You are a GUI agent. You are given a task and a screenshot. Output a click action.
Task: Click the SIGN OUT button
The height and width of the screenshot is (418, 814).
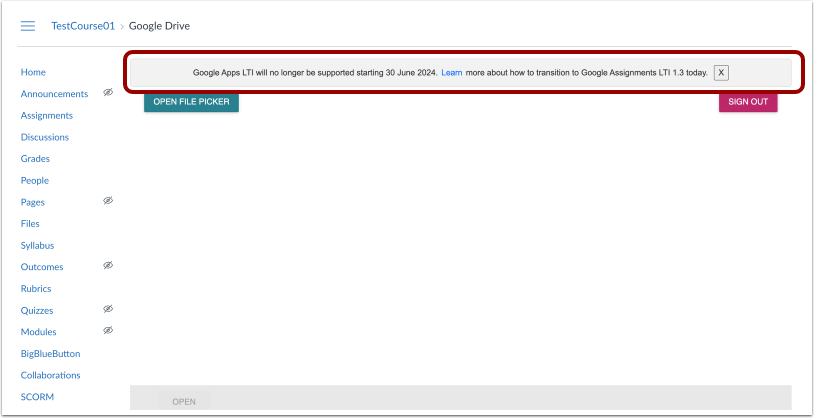point(748,102)
